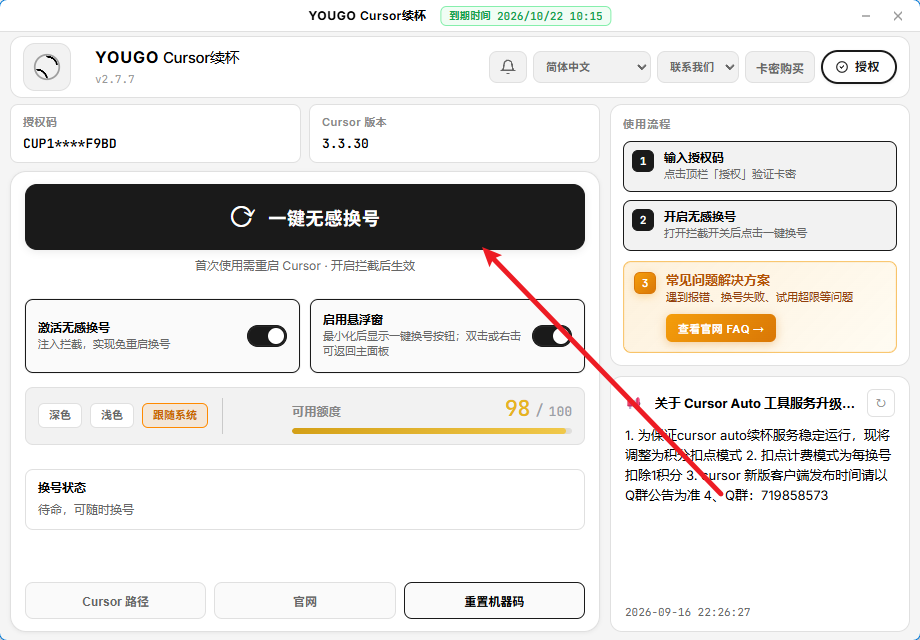This screenshot has width=920, height=640.
Task: Start 一键无感换号
Action: point(305,217)
